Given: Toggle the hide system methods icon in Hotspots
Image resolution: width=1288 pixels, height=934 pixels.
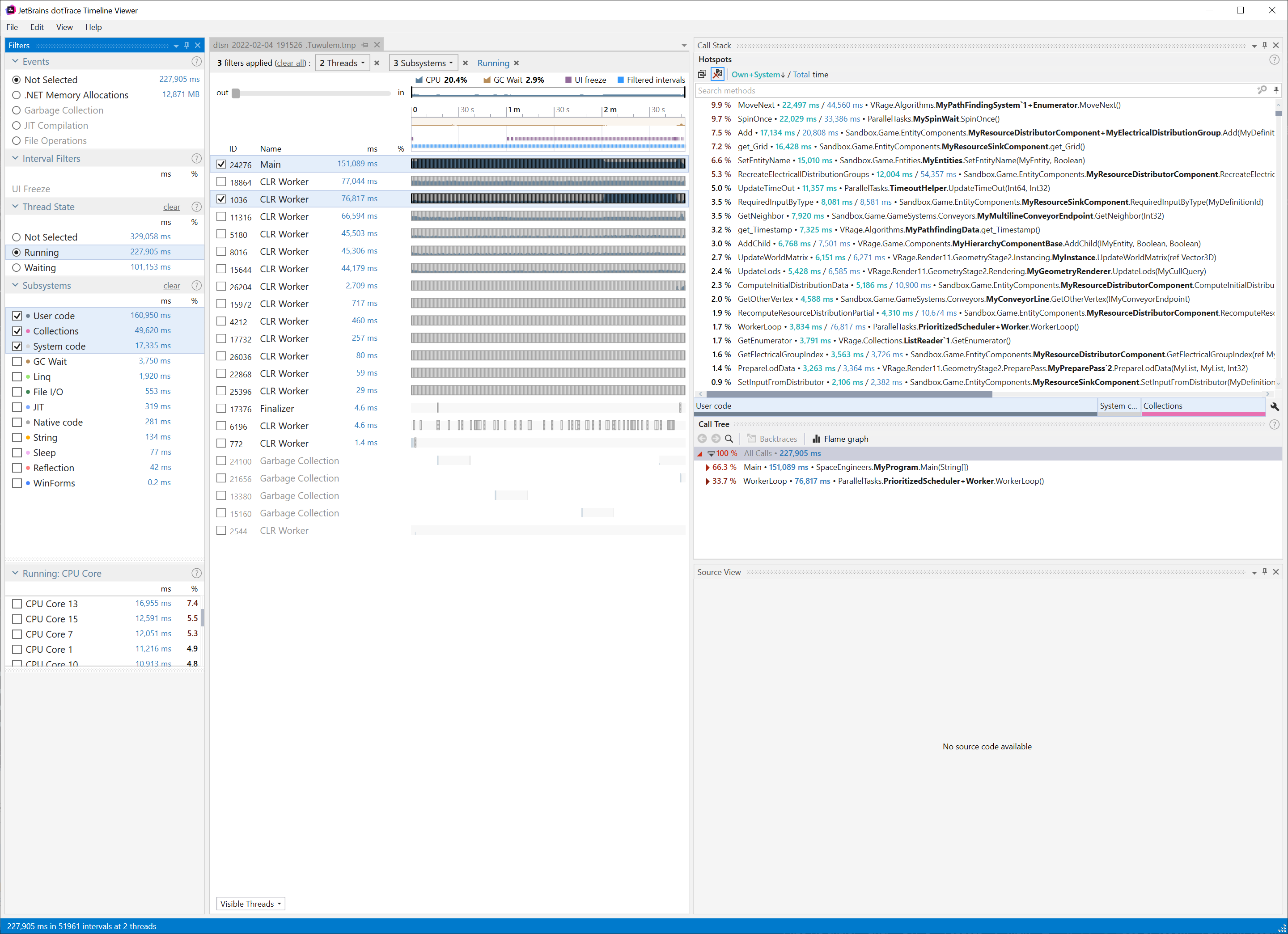Looking at the screenshot, I should [x=718, y=74].
